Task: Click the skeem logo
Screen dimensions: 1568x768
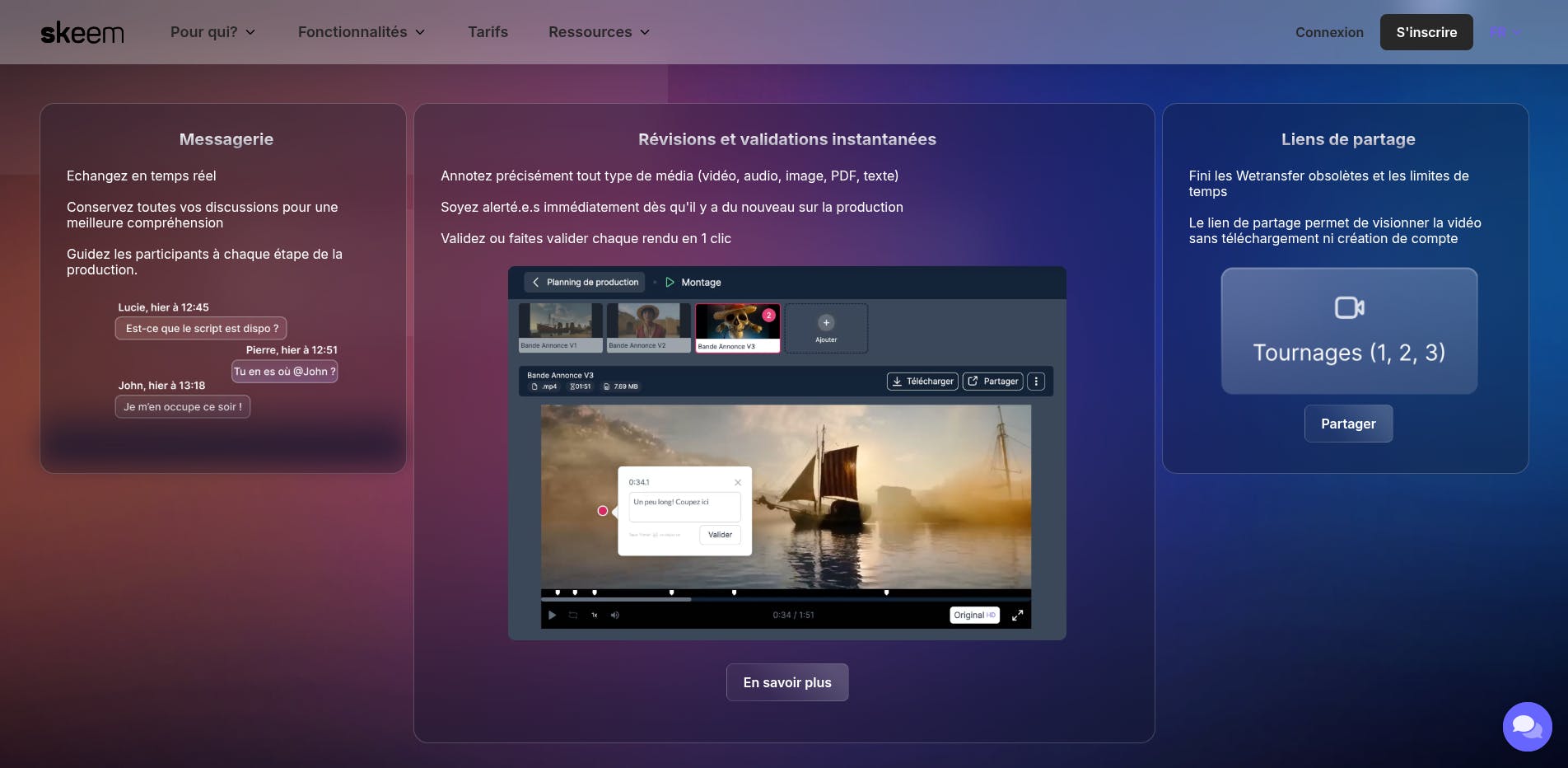Action: (82, 33)
